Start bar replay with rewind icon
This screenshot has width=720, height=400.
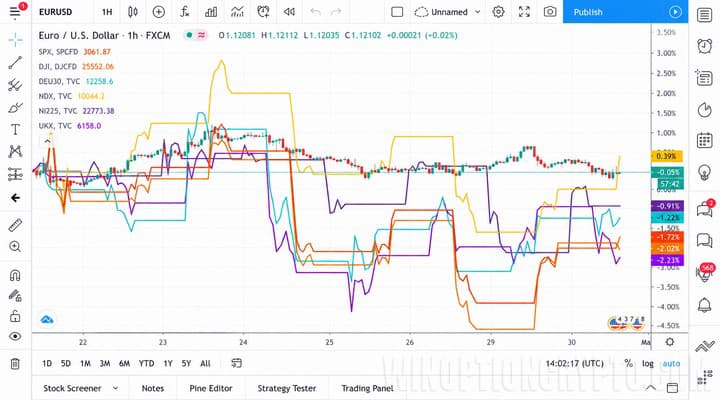(x=289, y=12)
